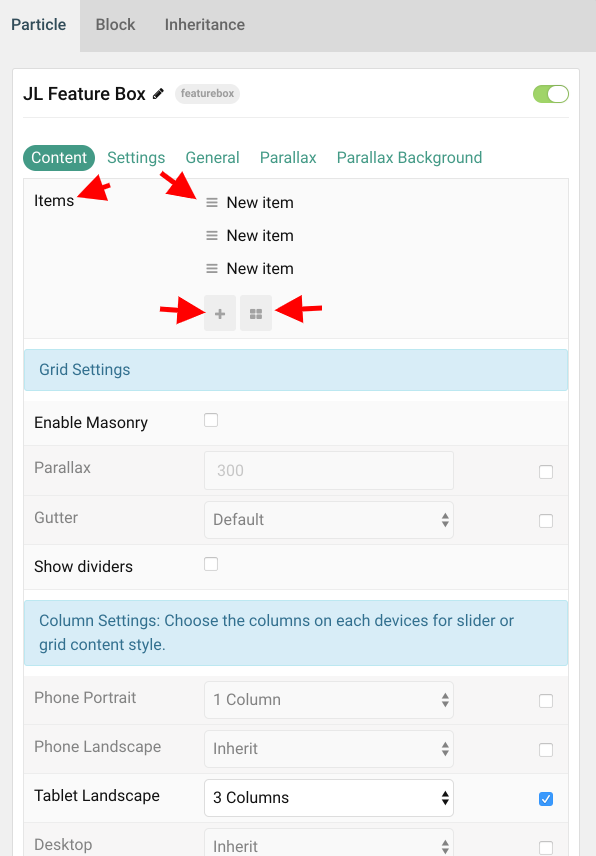Viewport: 596px width, 856px height.
Task: Open the Gutter dropdown
Action: tap(329, 520)
